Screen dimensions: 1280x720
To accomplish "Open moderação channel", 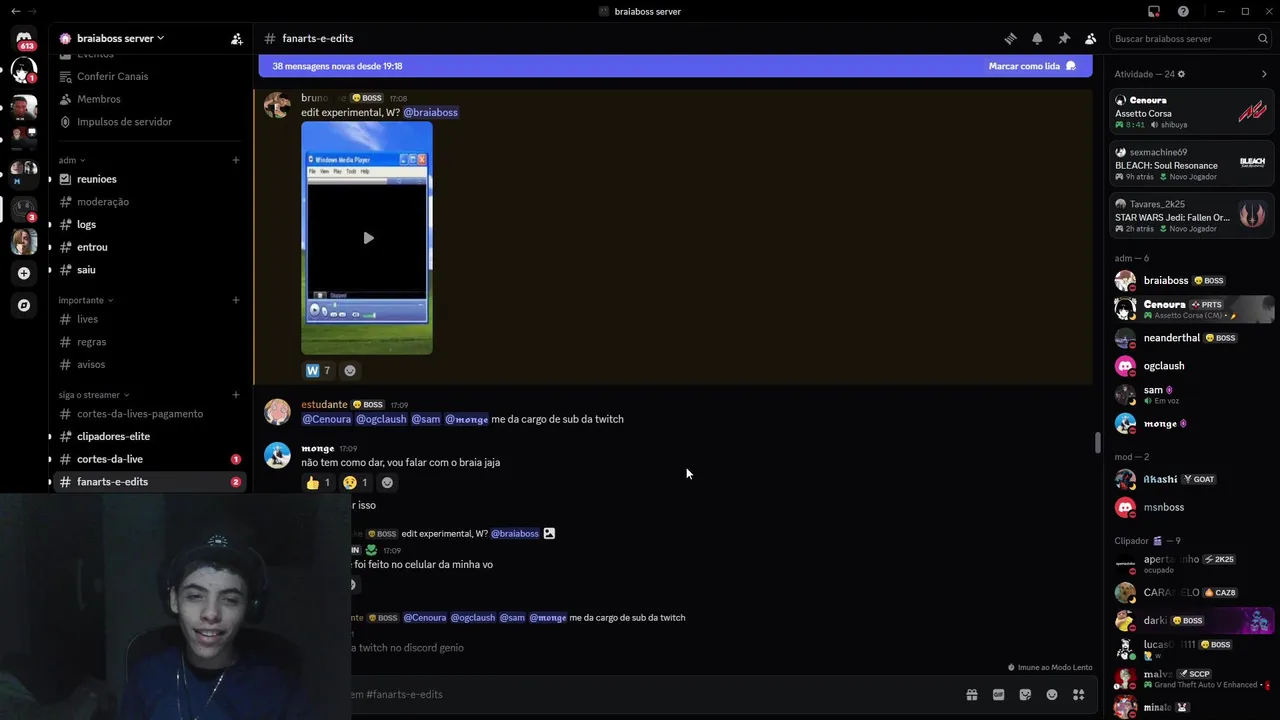I will point(150,202).
